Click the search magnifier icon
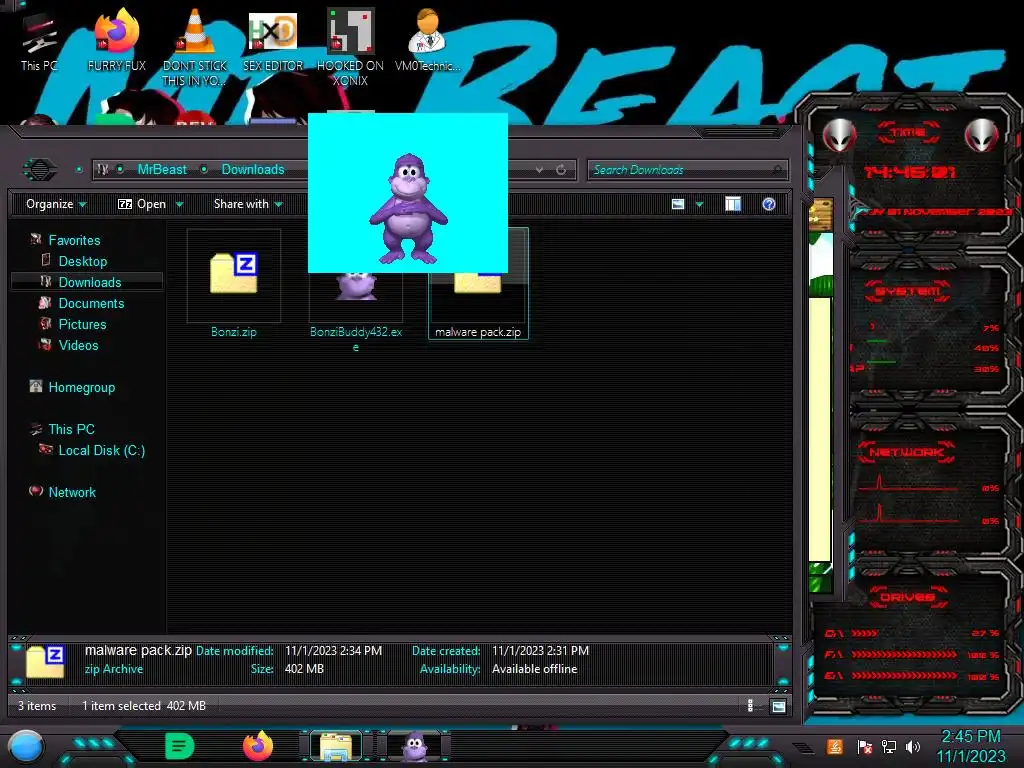The image size is (1024, 768). [x=776, y=170]
